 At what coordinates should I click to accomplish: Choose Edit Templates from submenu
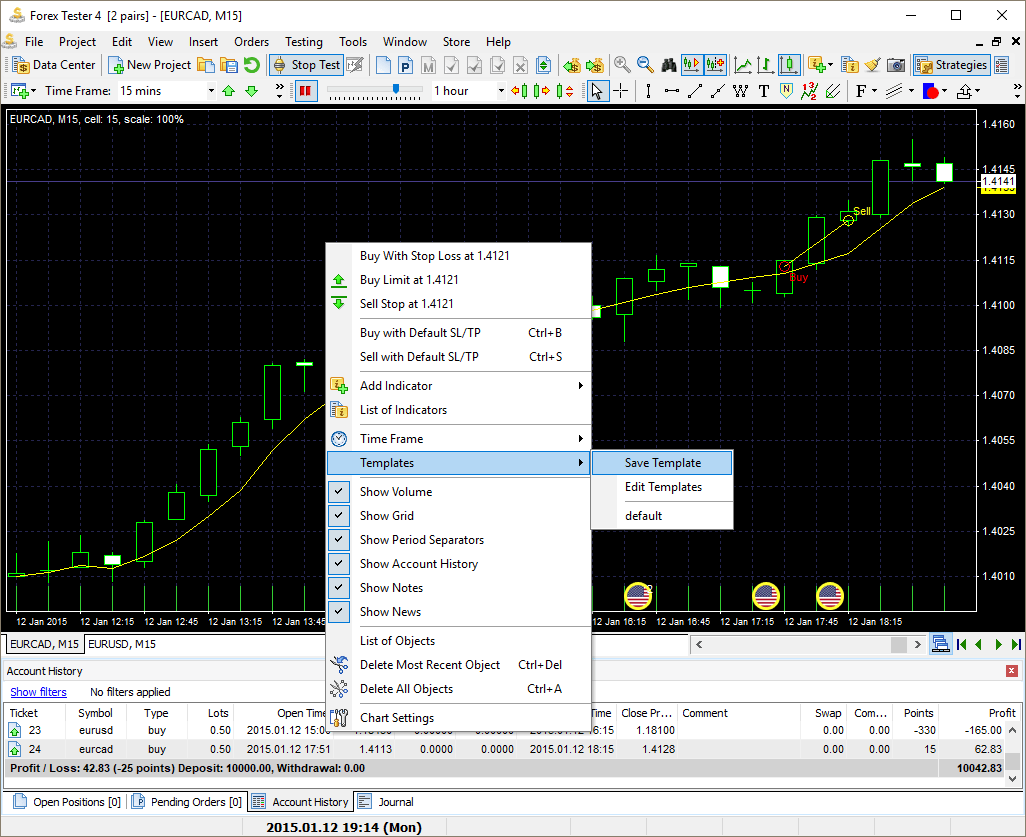(662, 487)
